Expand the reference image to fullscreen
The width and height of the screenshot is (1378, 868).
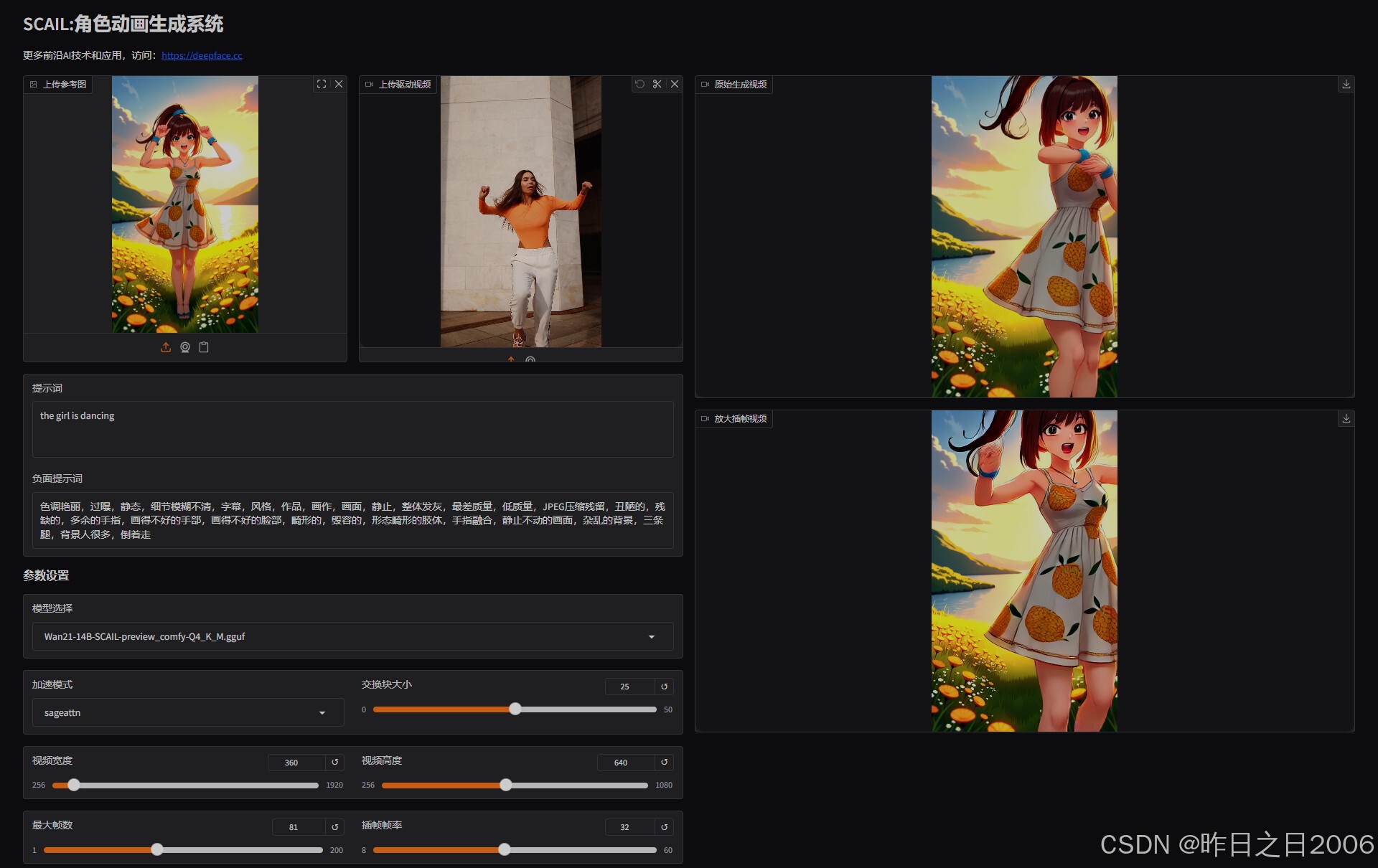point(322,84)
